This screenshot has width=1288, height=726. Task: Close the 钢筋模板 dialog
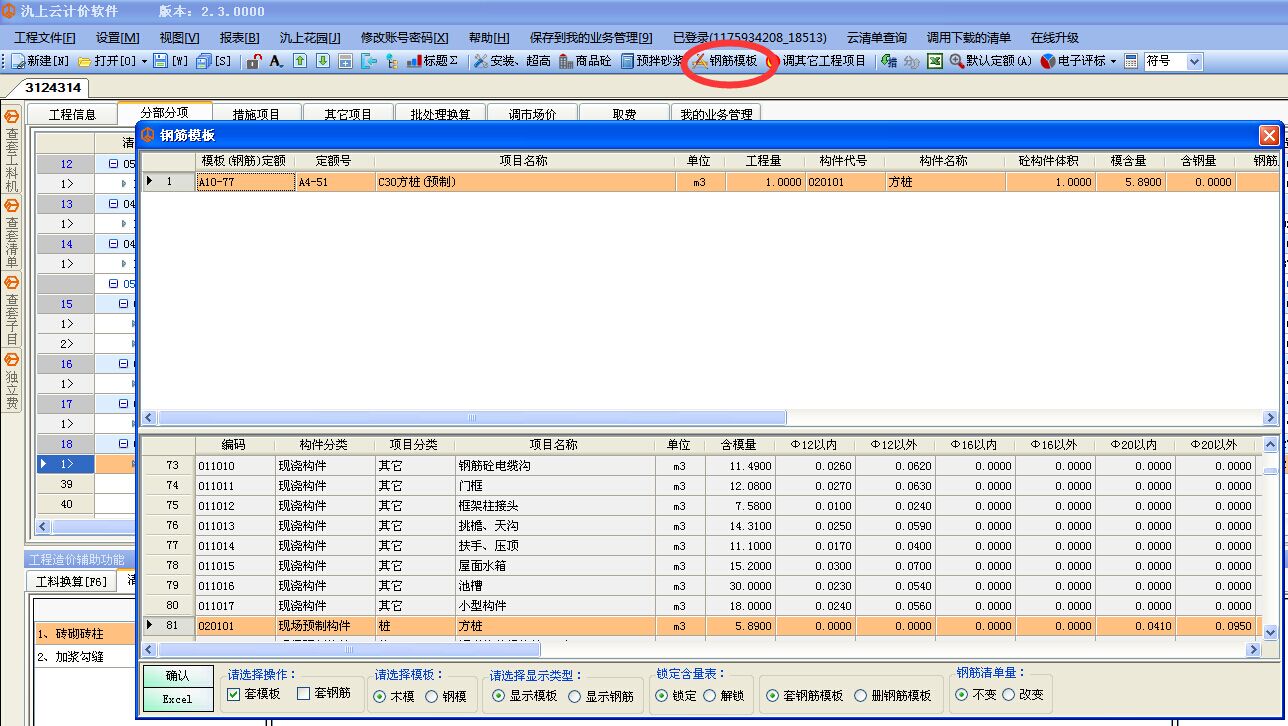[1269, 135]
